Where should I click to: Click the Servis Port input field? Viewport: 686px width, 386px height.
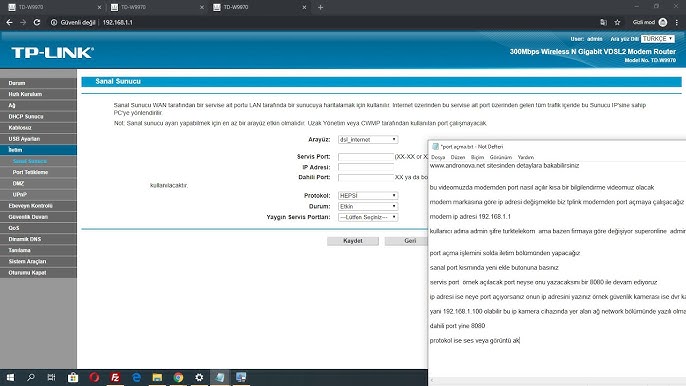point(366,157)
